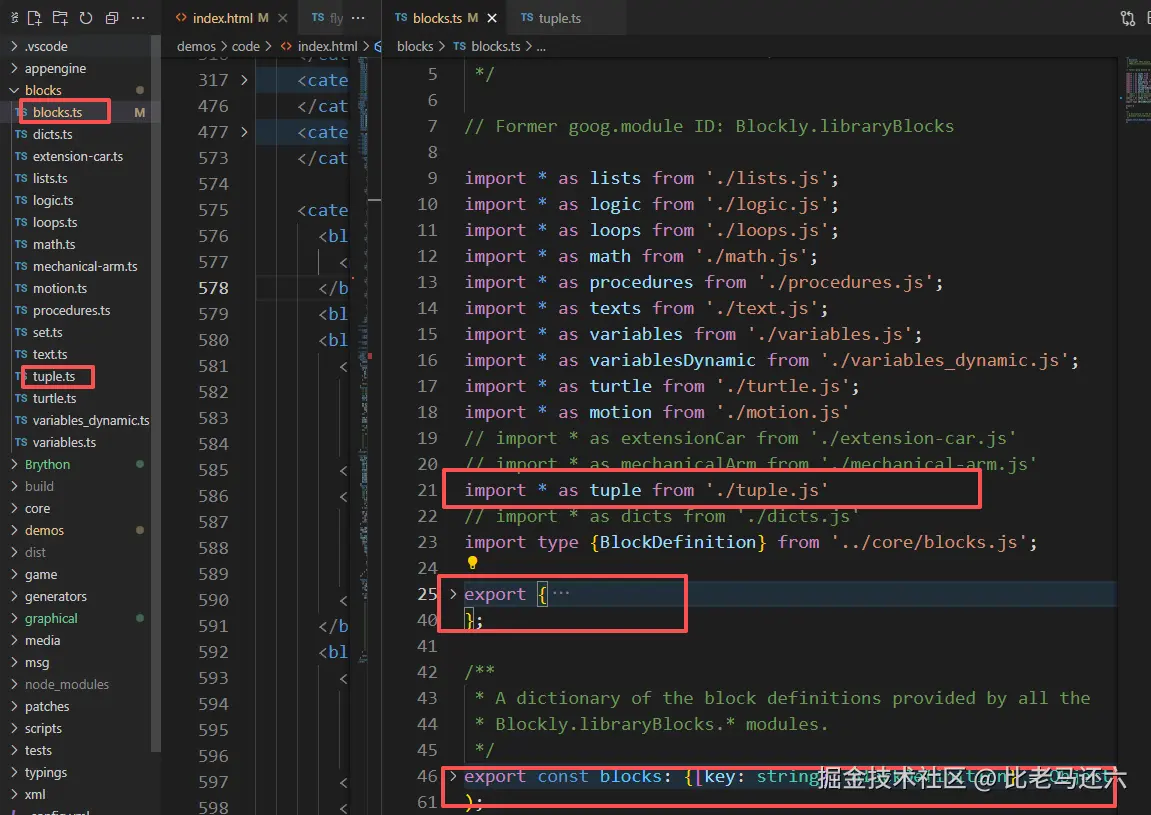Switch to the index.html tab
Screen dimensions: 1151x815
[x=223, y=18]
